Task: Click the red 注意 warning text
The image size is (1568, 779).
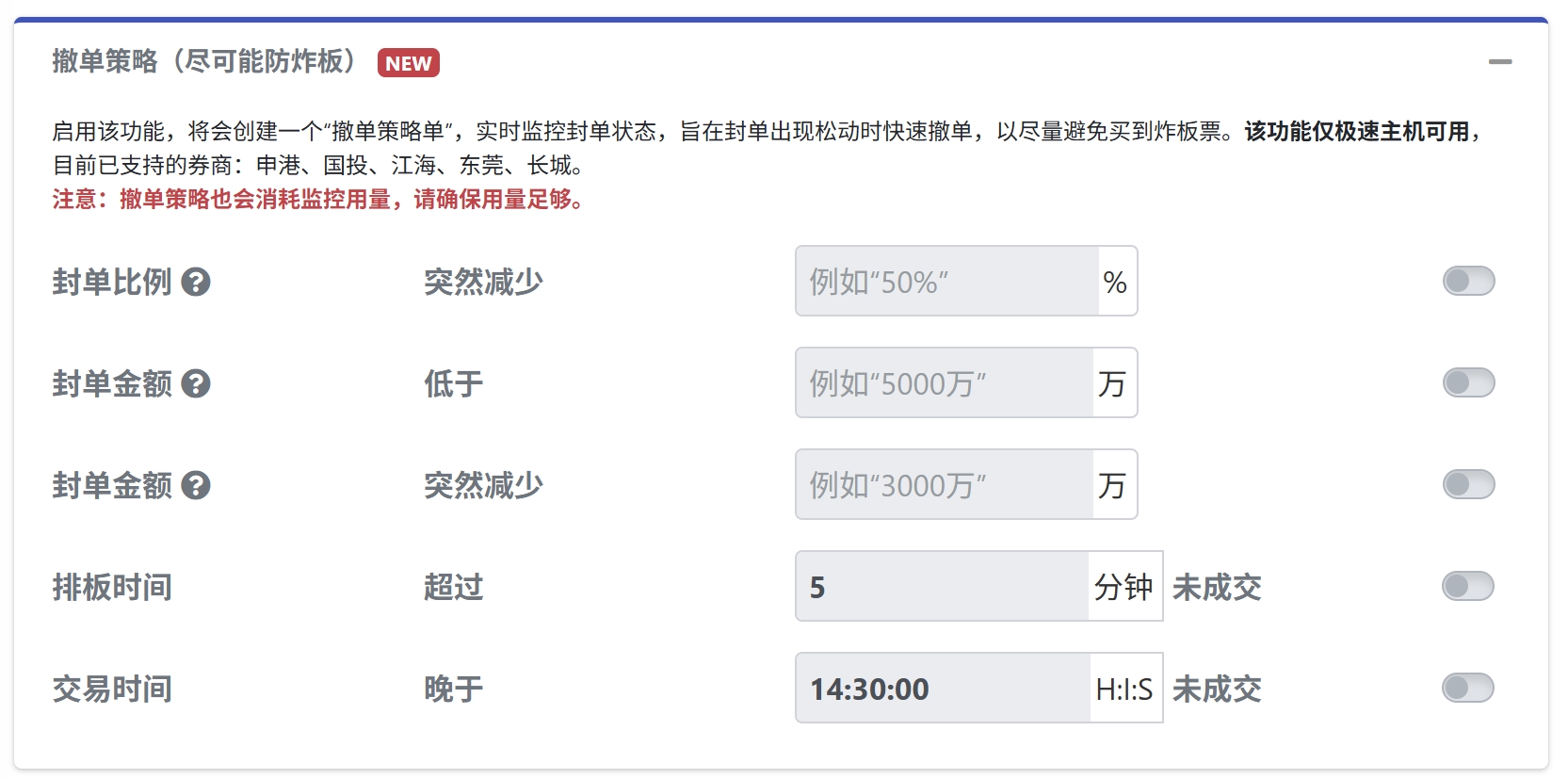Action: point(318,200)
